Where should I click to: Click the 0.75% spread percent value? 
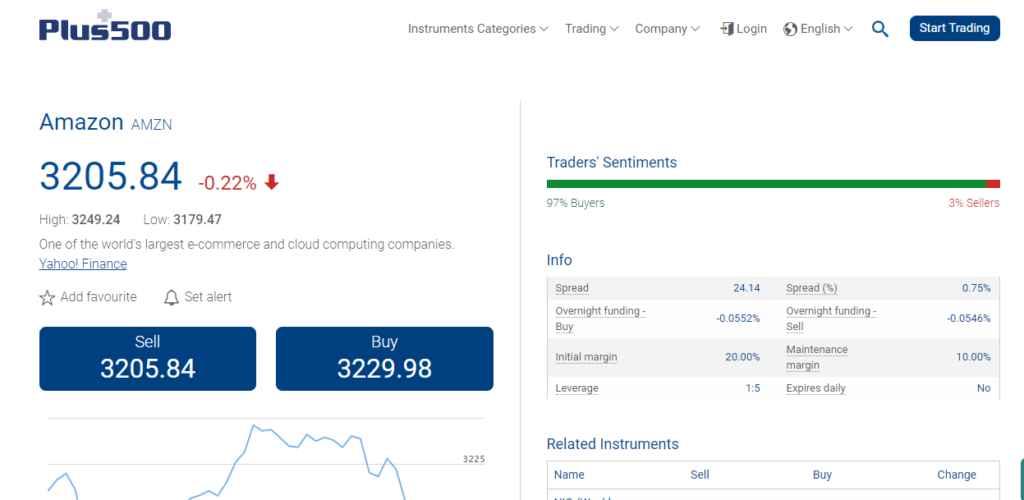pos(976,288)
